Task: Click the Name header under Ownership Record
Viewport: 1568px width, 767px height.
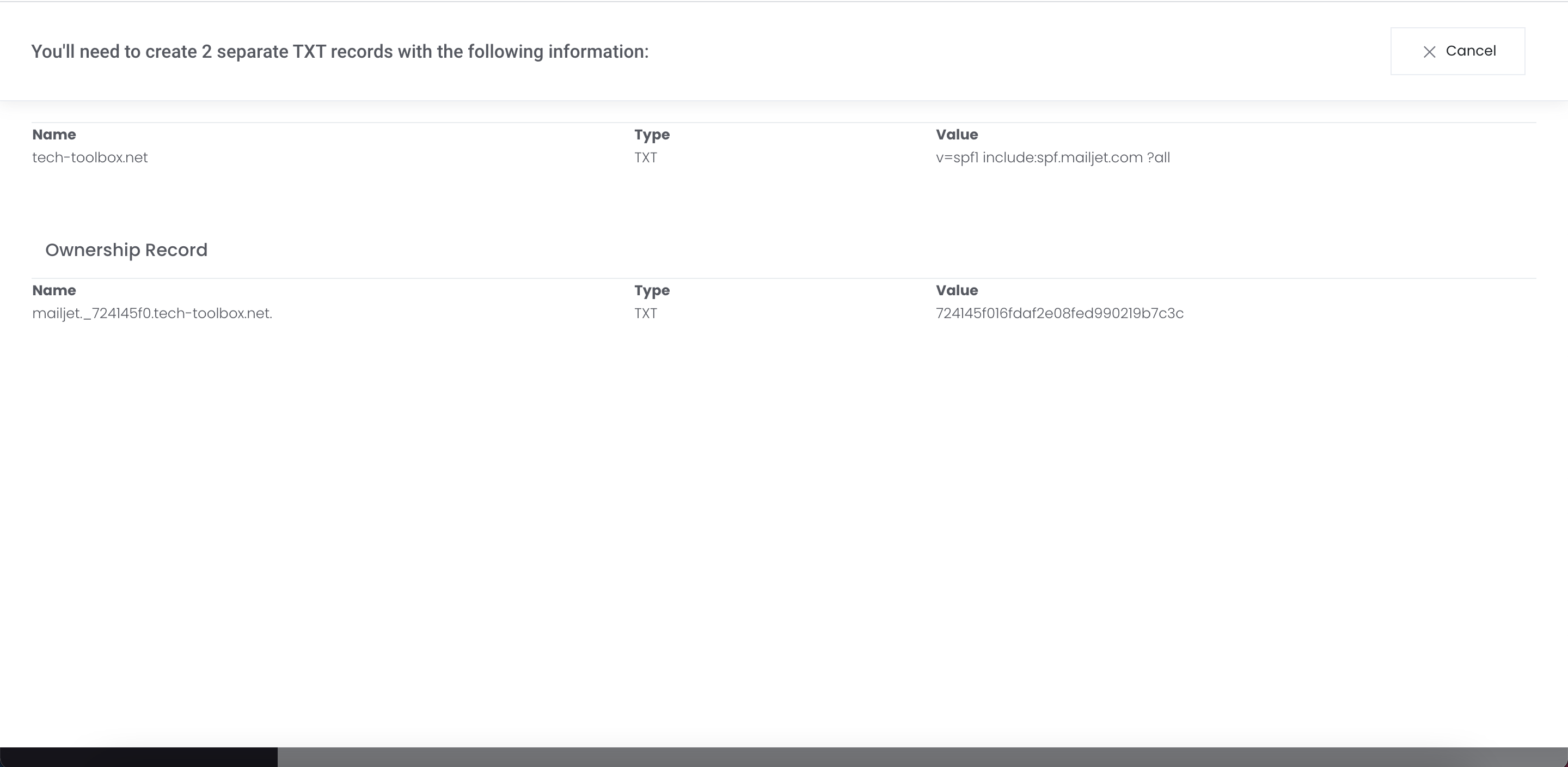Action: [54, 290]
